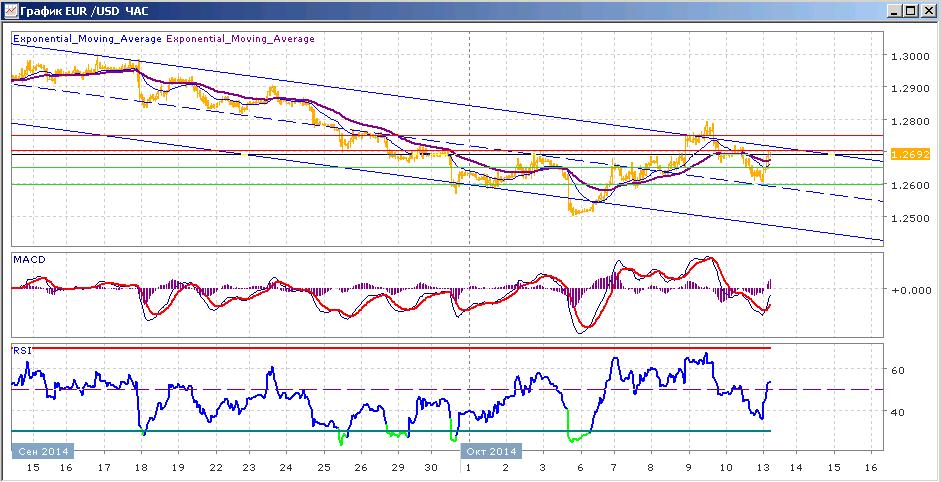941x482 pixels.
Task: Click date 6 on the time axis
Action: 580,468
